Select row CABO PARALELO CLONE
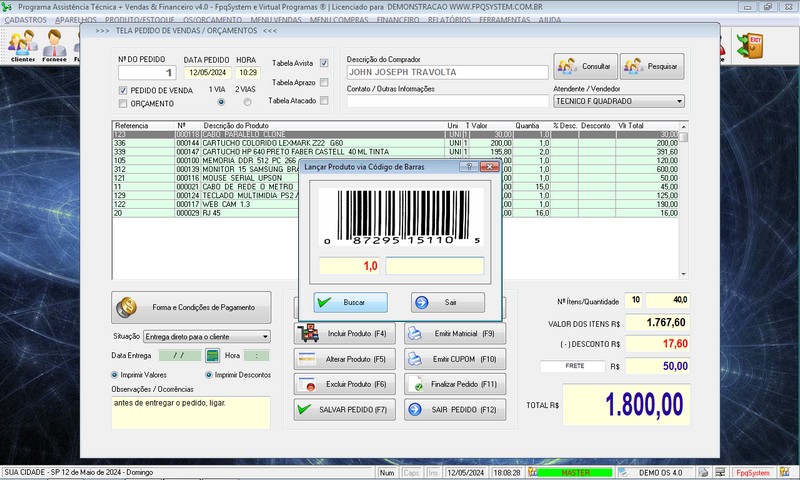This screenshot has height=480, width=800. (x=395, y=135)
